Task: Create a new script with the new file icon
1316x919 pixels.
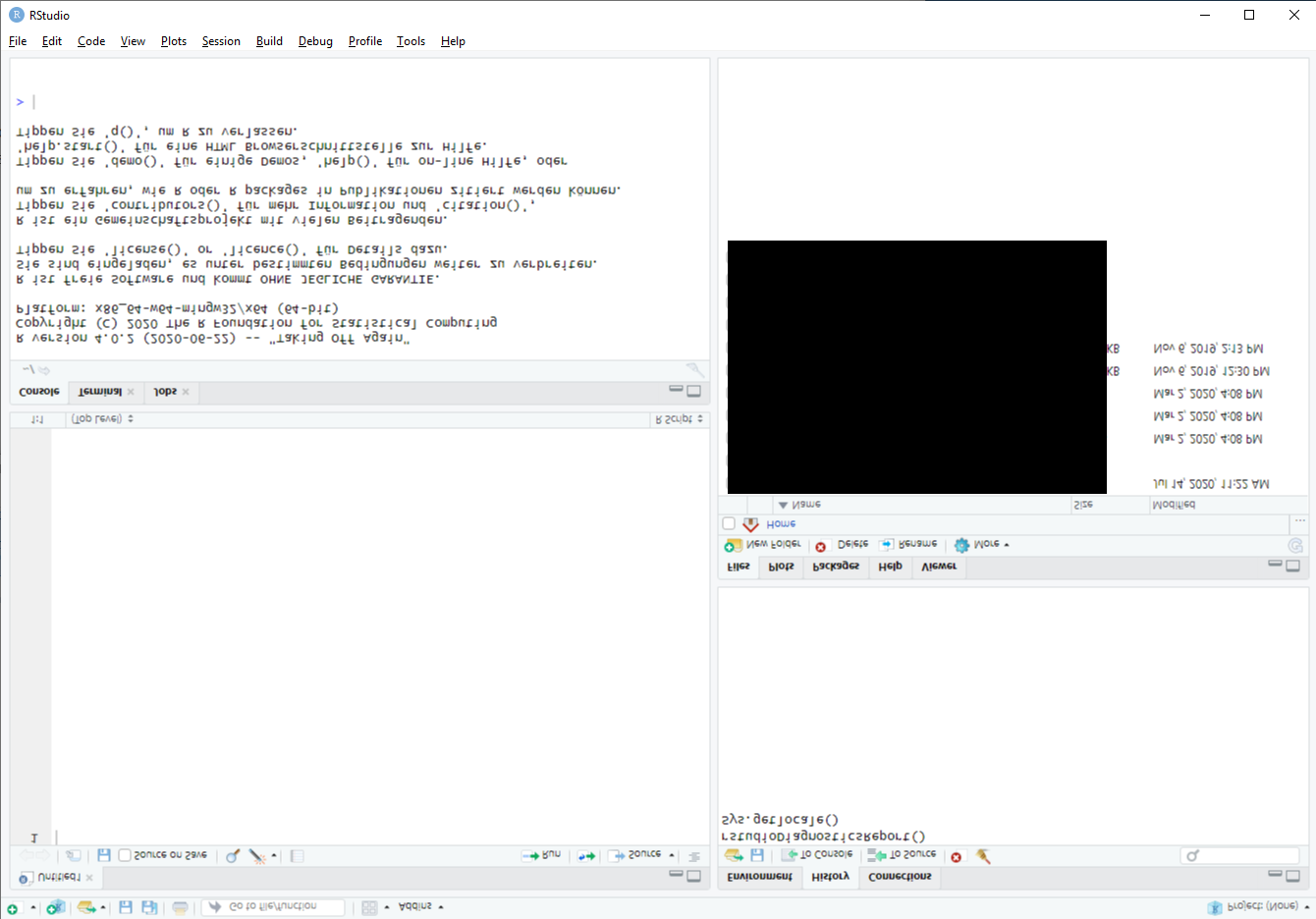Action: pos(14,906)
